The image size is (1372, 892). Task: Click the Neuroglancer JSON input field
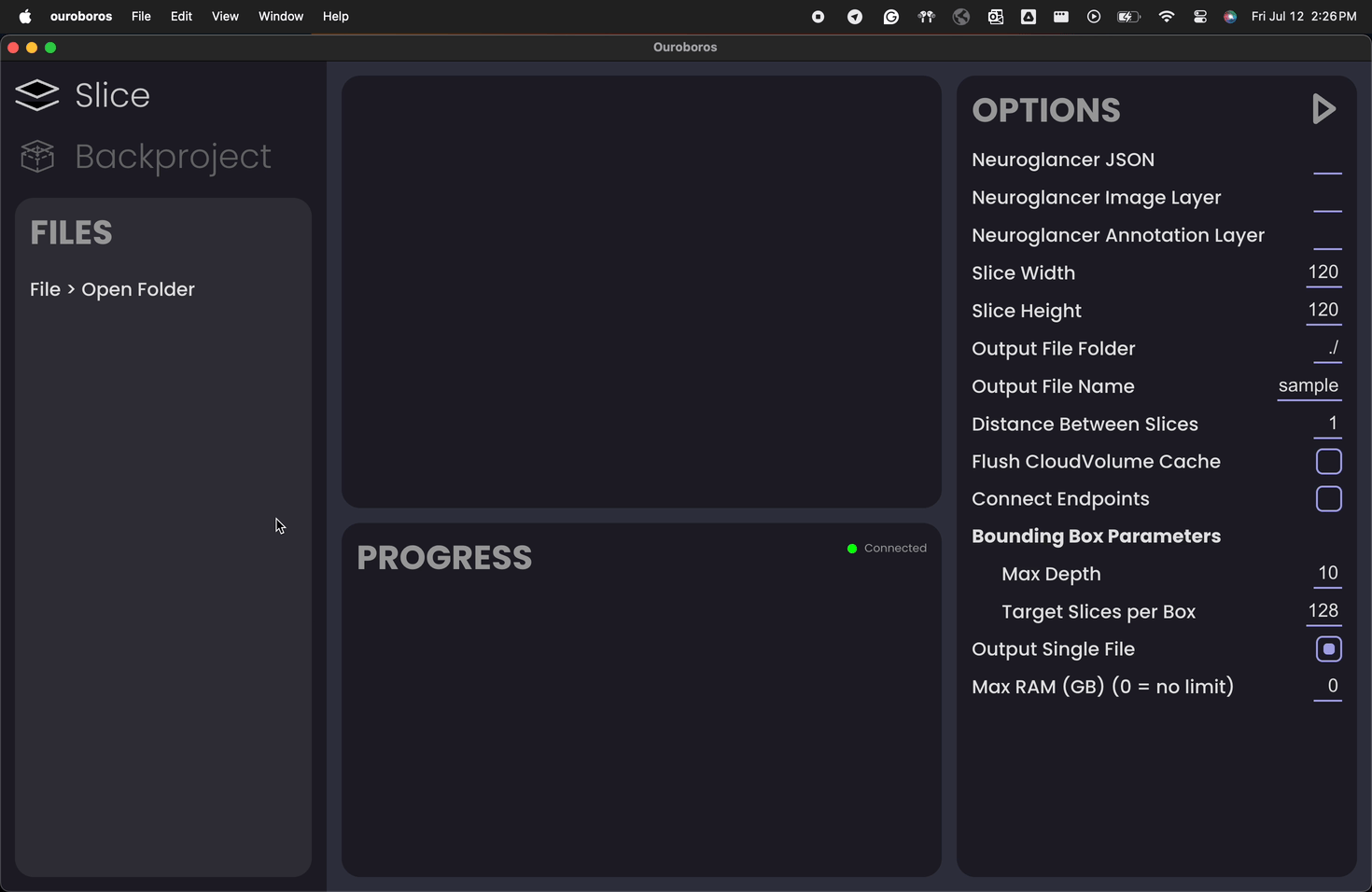1327,161
